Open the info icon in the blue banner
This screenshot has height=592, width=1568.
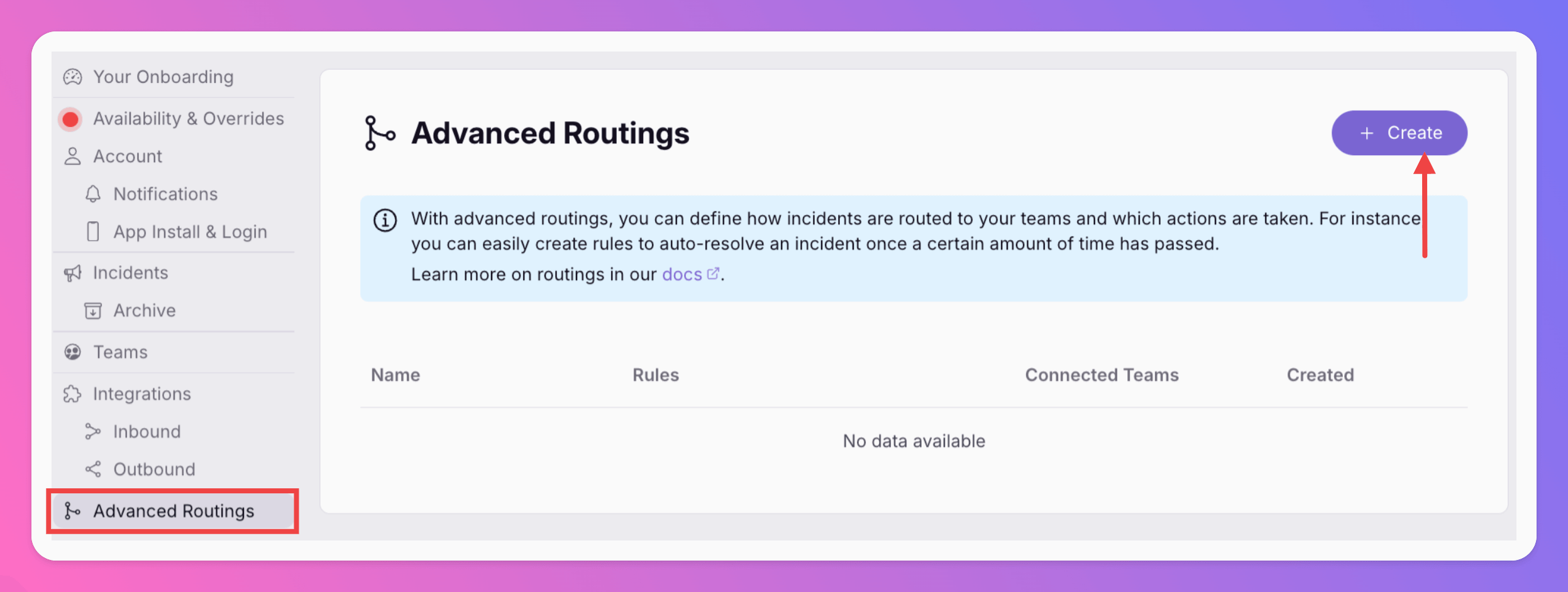(x=385, y=219)
